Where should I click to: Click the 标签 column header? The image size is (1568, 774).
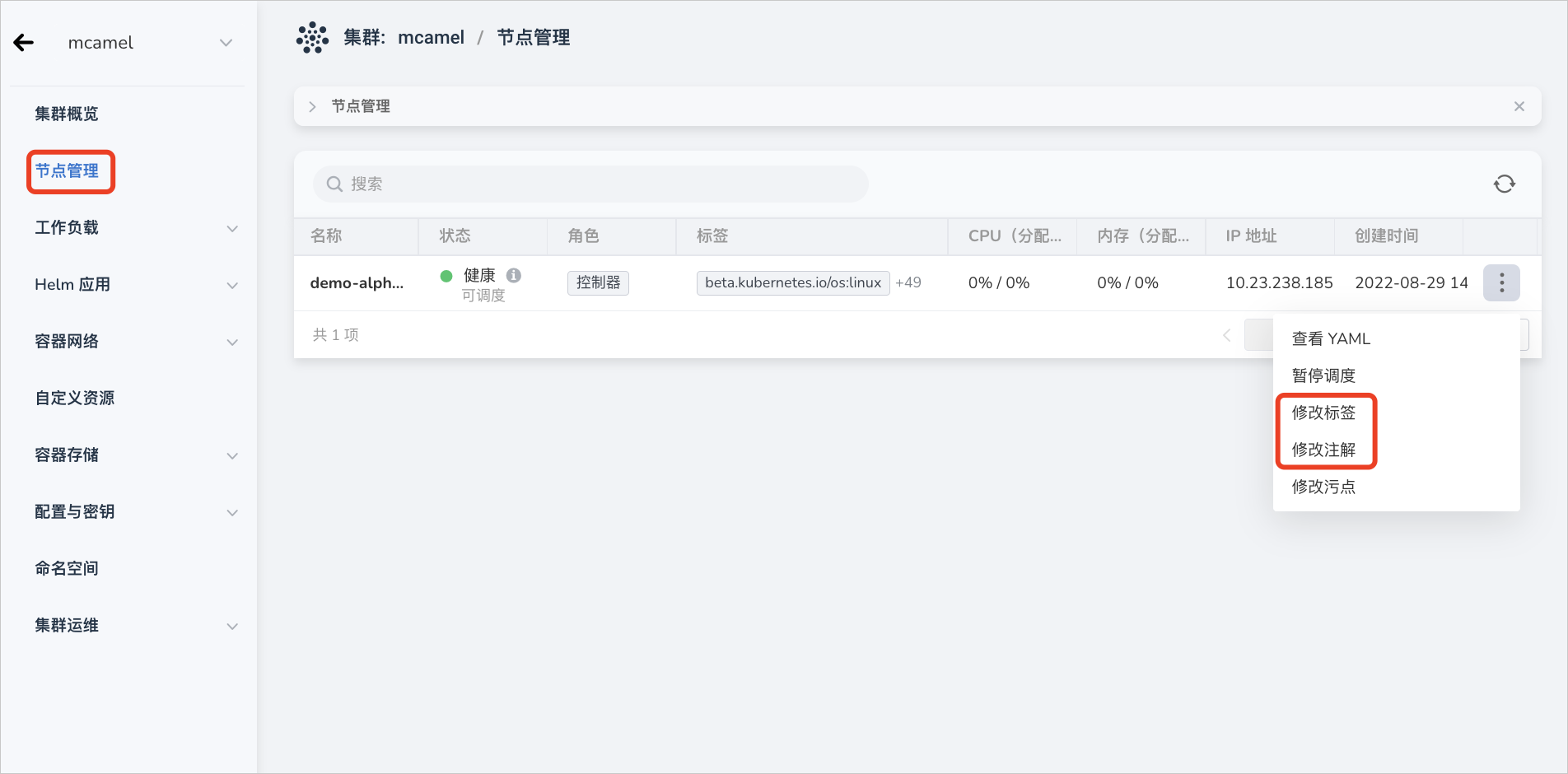click(712, 235)
